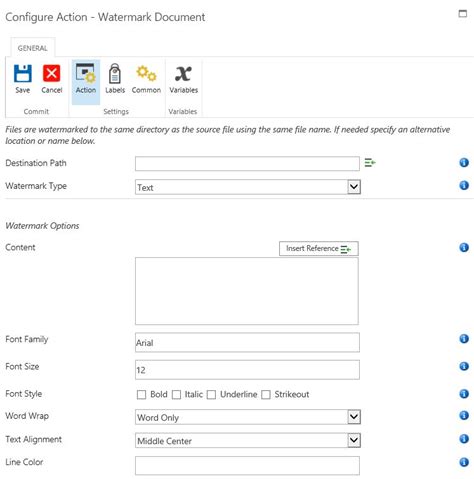
Task: Open the Variables icon
Action: coord(183,74)
